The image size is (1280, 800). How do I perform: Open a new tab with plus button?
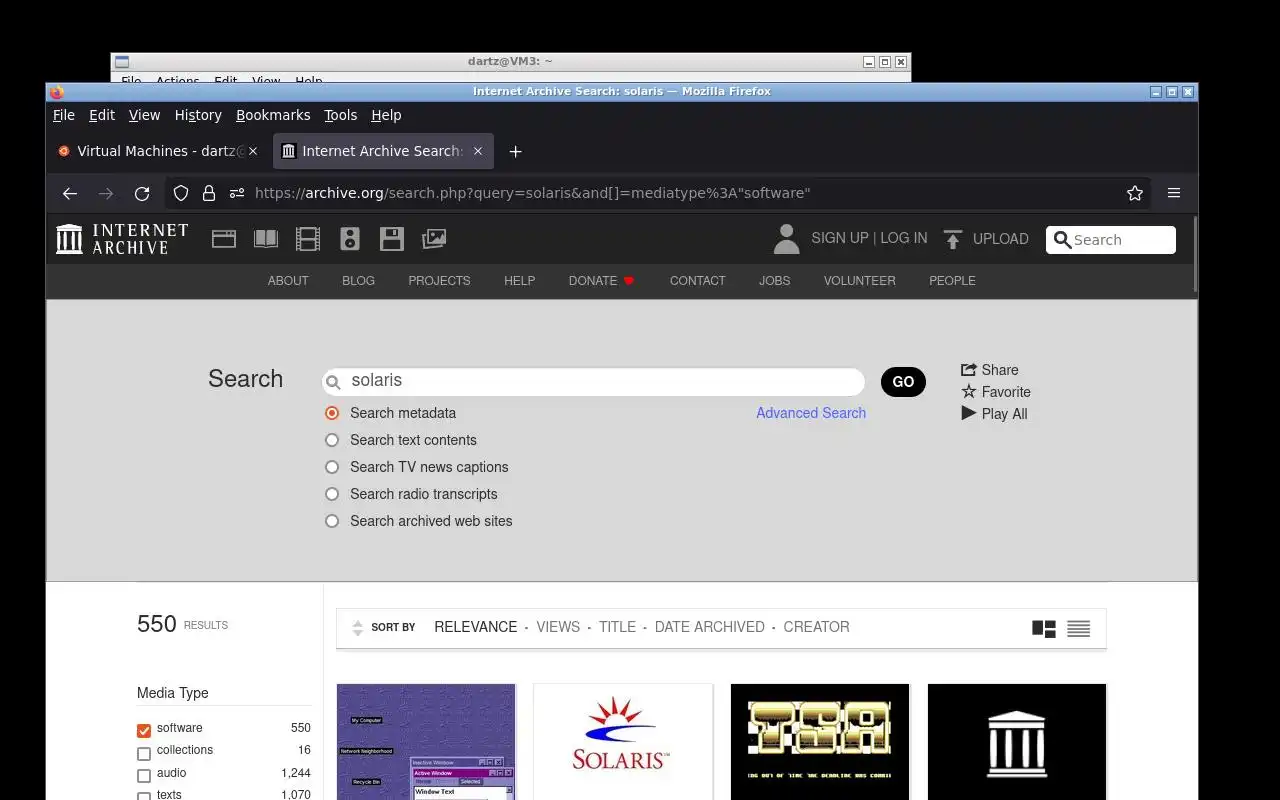tap(515, 151)
